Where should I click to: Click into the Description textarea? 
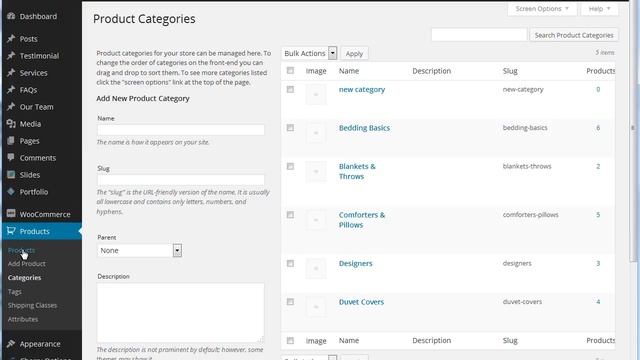pos(180,313)
